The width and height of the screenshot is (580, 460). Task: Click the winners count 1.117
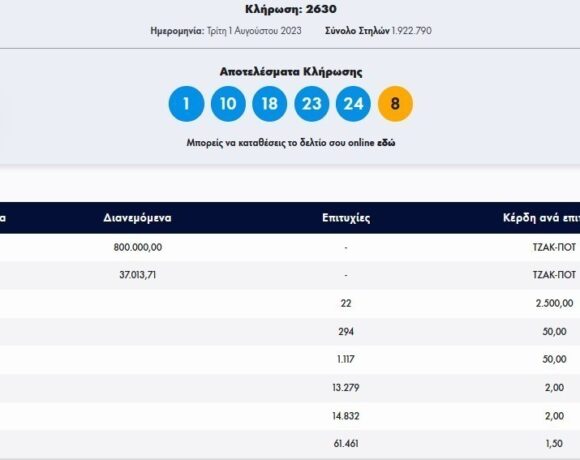[x=346, y=359]
